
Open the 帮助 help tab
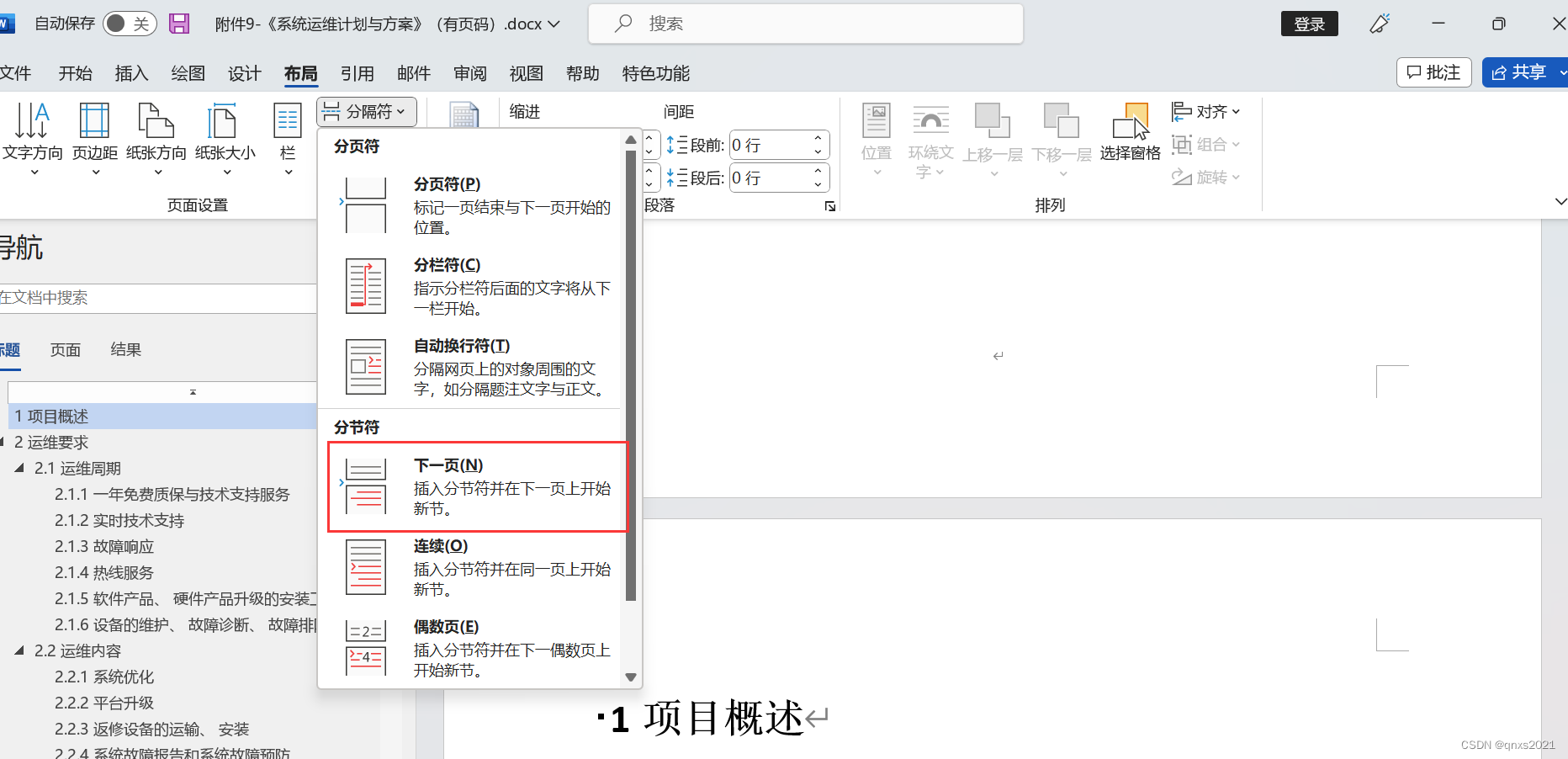[582, 73]
